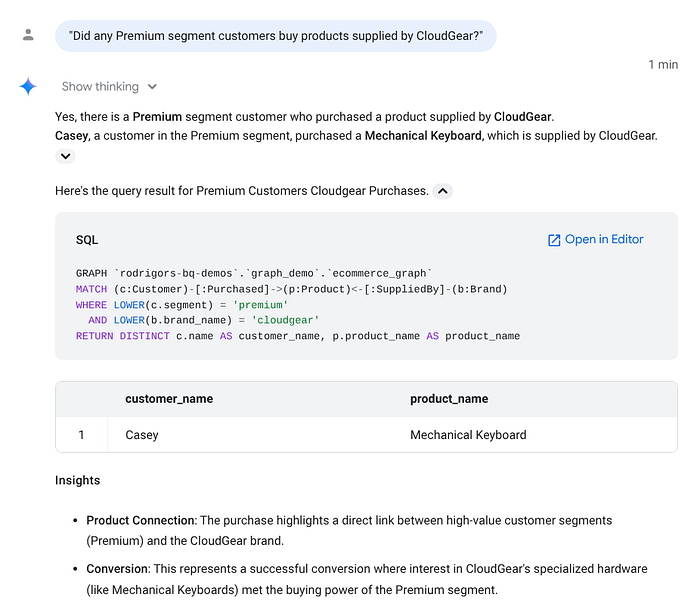700x615 pixels.
Task: Collapse the query result section chevron
Action: [442, 191]
